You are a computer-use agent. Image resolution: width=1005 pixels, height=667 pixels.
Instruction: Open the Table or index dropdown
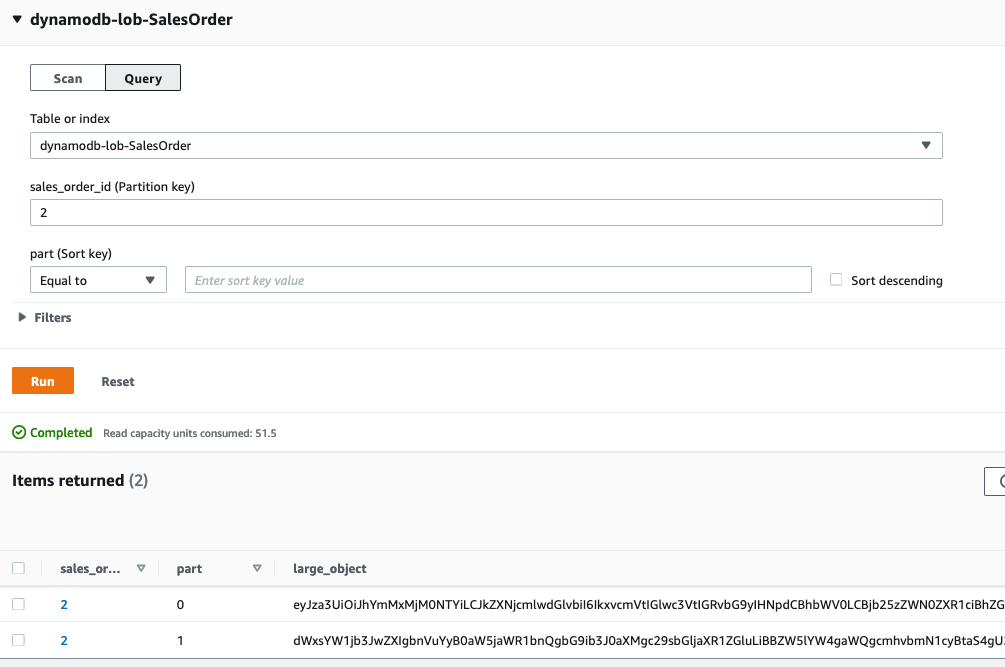click(486, 145)
